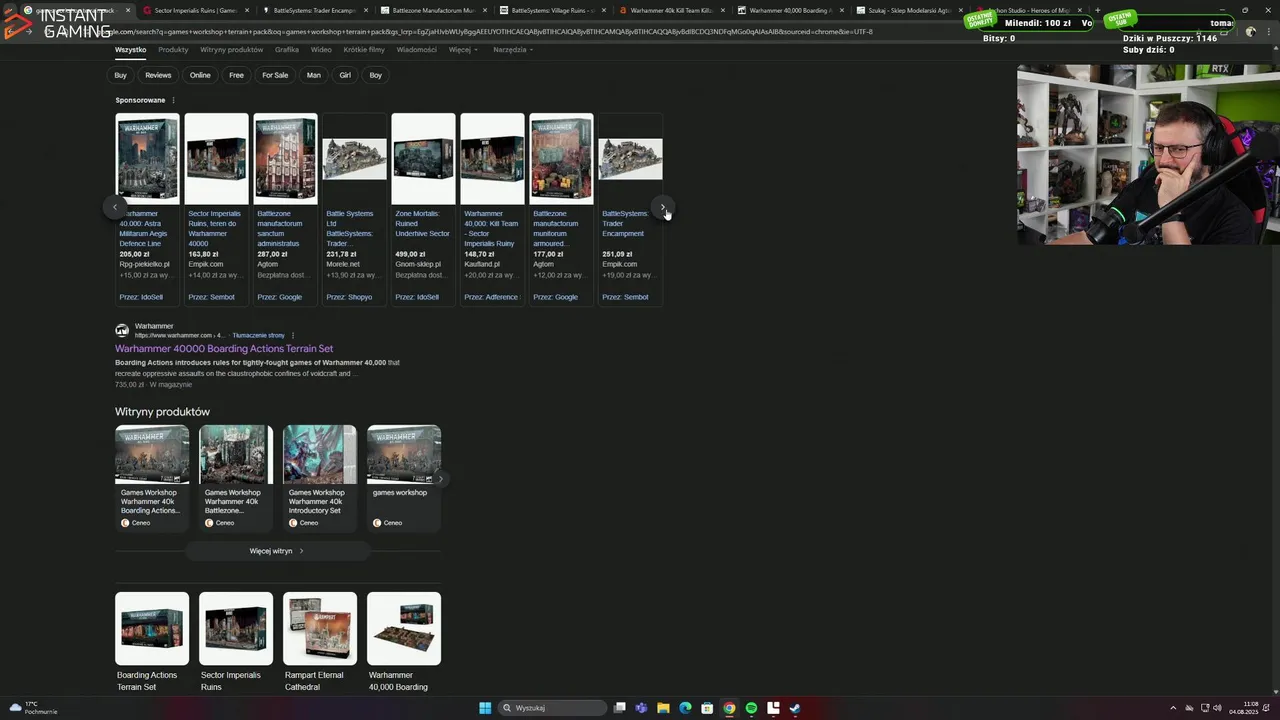The image size is (1280, 720).
Task: Open Battlezone manufactorum sanctum administratus ad
Action: (x=285, y=209)
